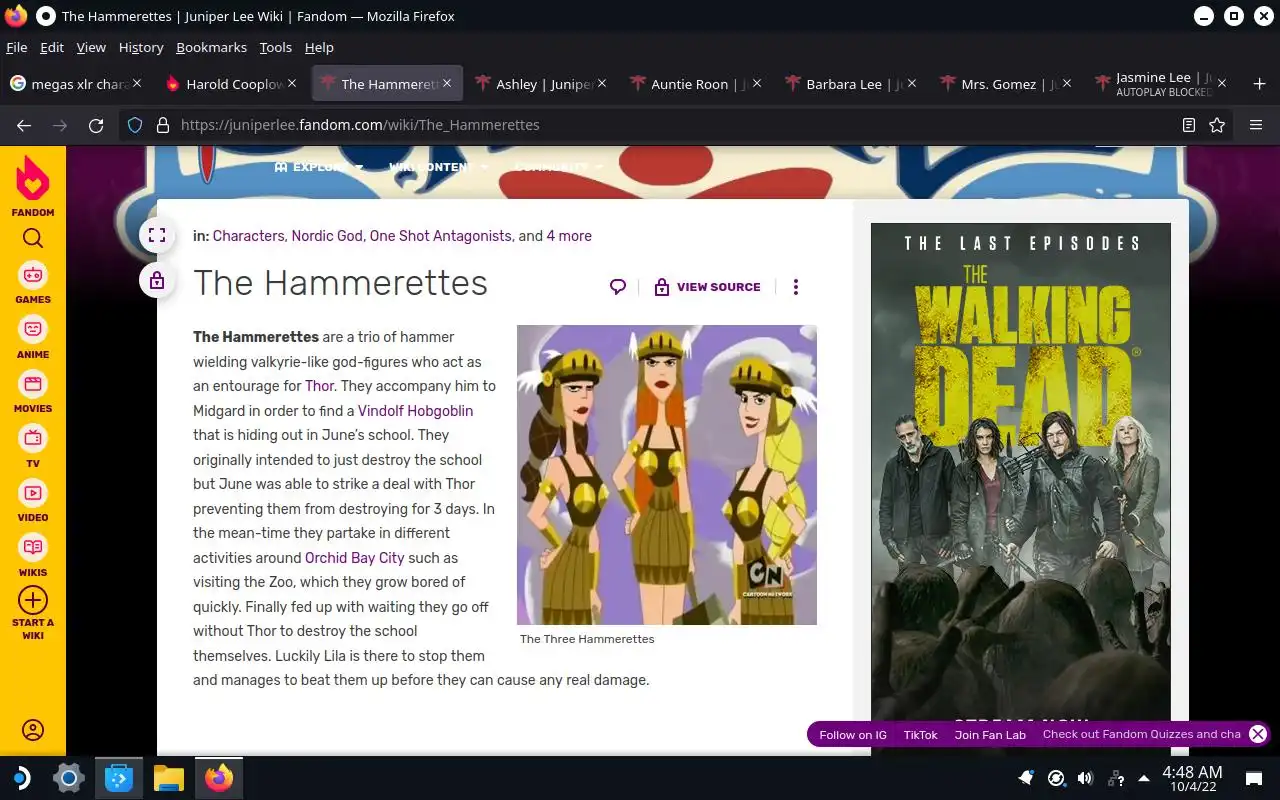The height and width of the screenshot is (800, 1280).
Task: Open the History menu
Action: 141,47
